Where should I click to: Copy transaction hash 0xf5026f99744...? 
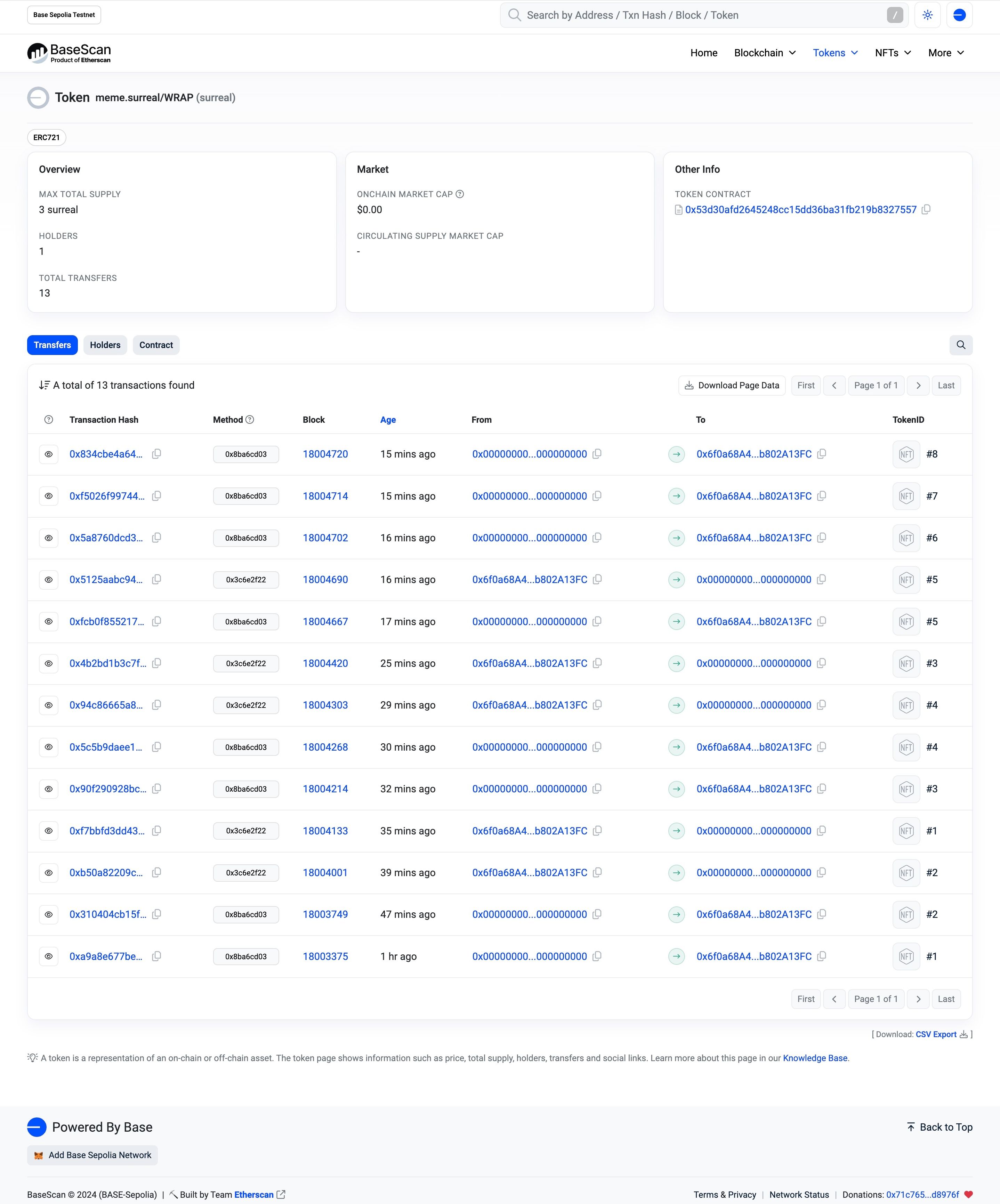click(156, 496)
